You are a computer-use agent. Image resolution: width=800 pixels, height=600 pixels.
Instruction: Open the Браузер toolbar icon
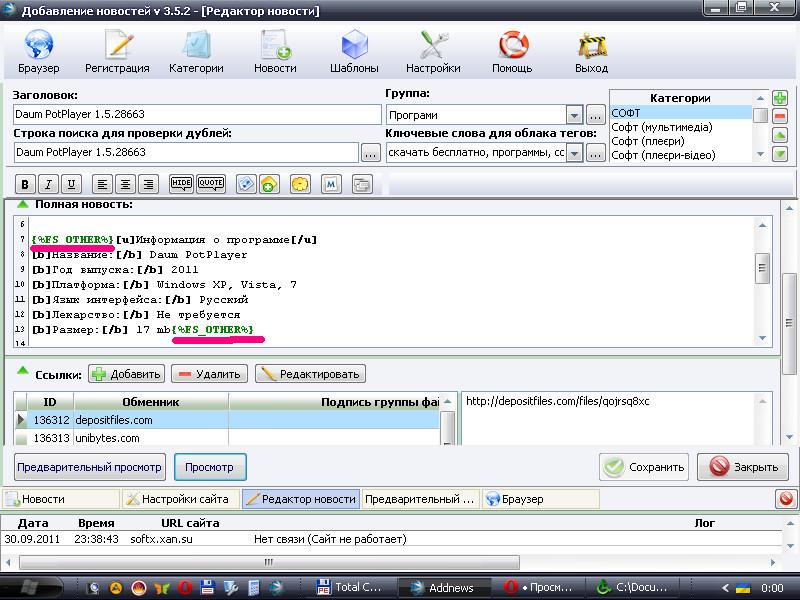(x=38, y=51)
